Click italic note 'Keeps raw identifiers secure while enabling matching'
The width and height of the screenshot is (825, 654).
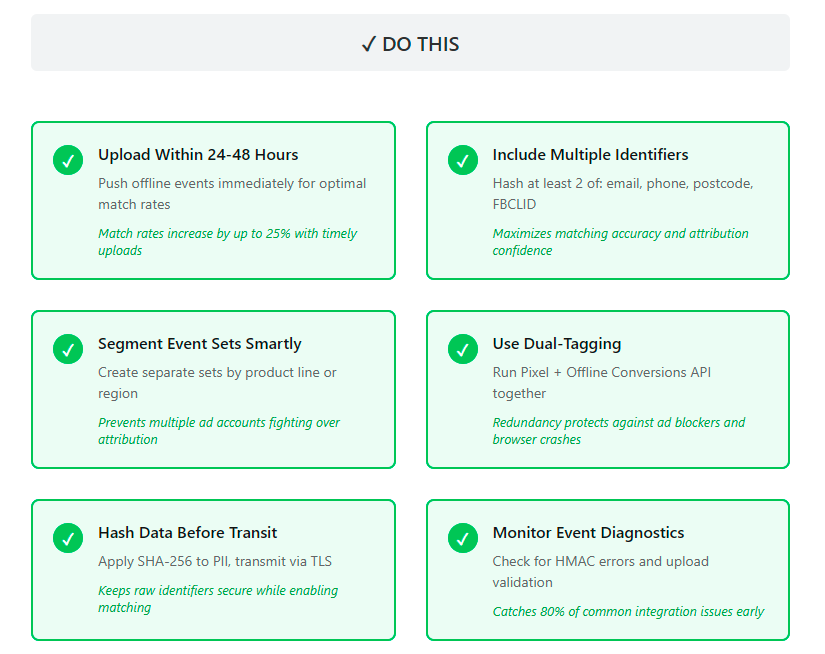click(x=218, y=598)
